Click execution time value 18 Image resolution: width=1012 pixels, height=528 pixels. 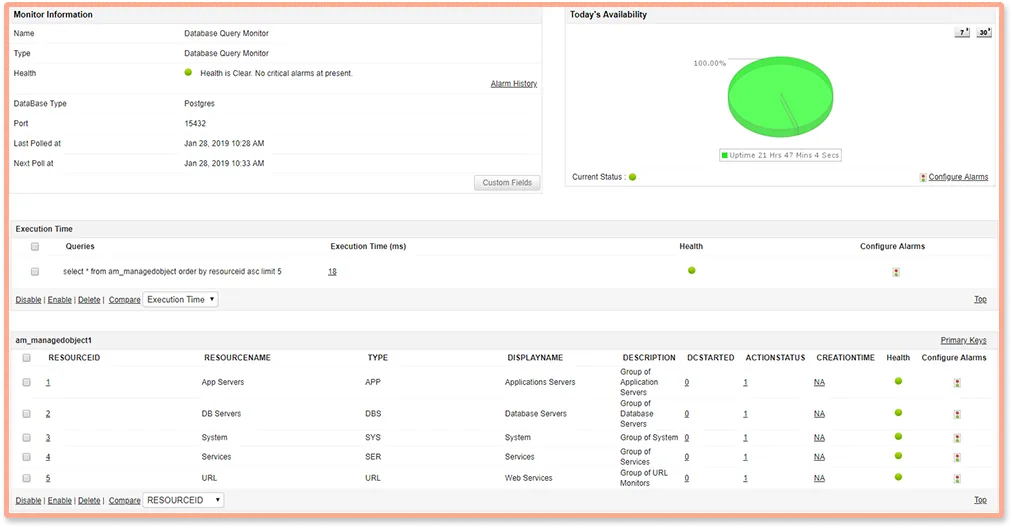[332, 272]
